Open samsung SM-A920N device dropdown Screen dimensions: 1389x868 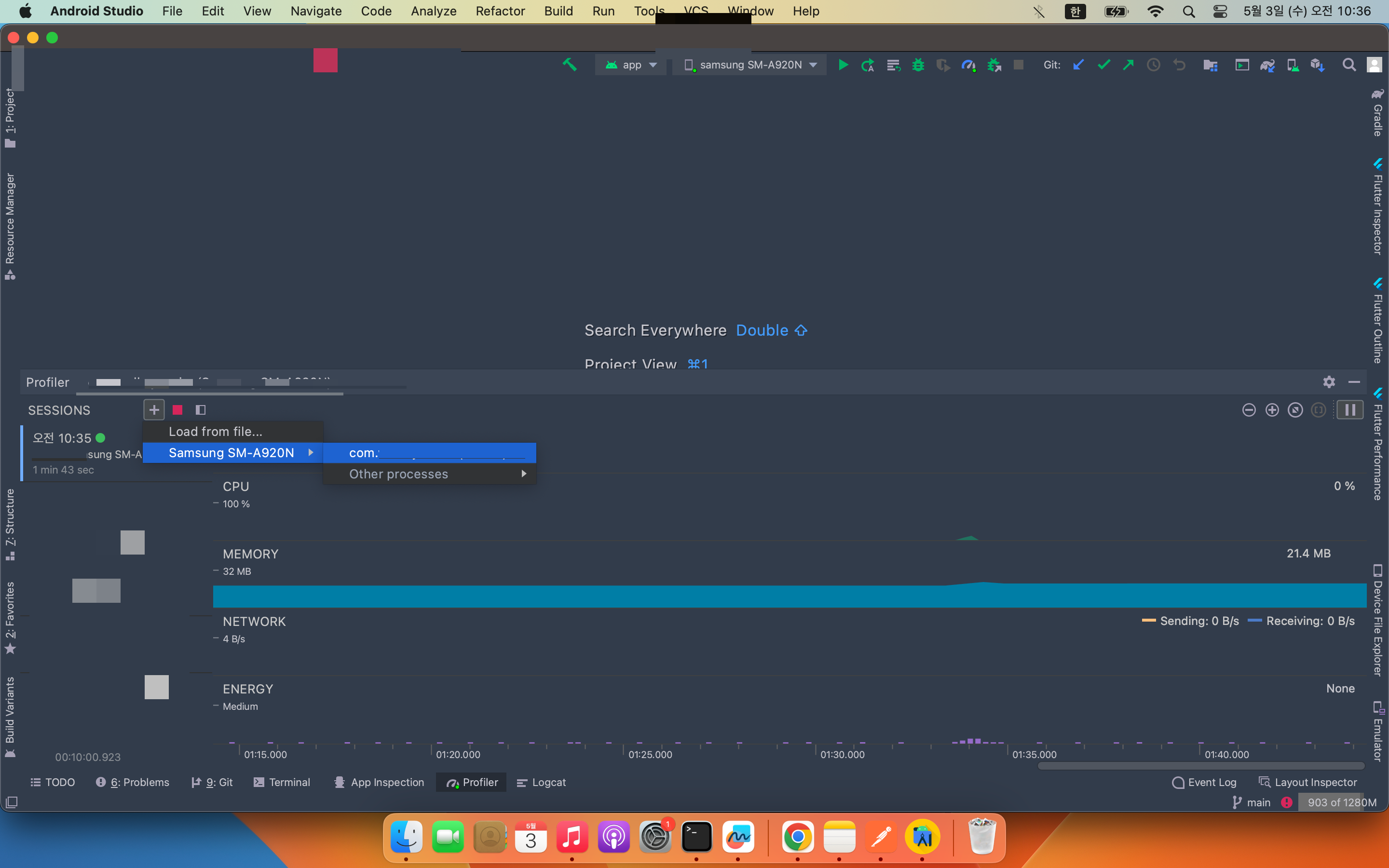click(749, 65)
